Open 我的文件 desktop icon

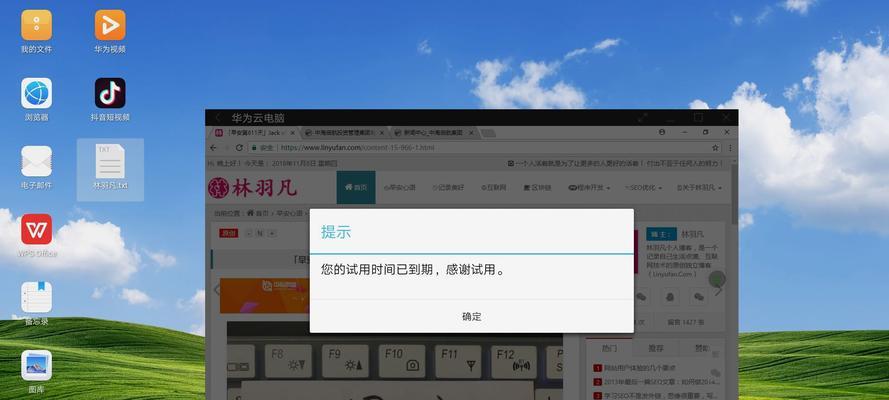[x=36, y=32]
